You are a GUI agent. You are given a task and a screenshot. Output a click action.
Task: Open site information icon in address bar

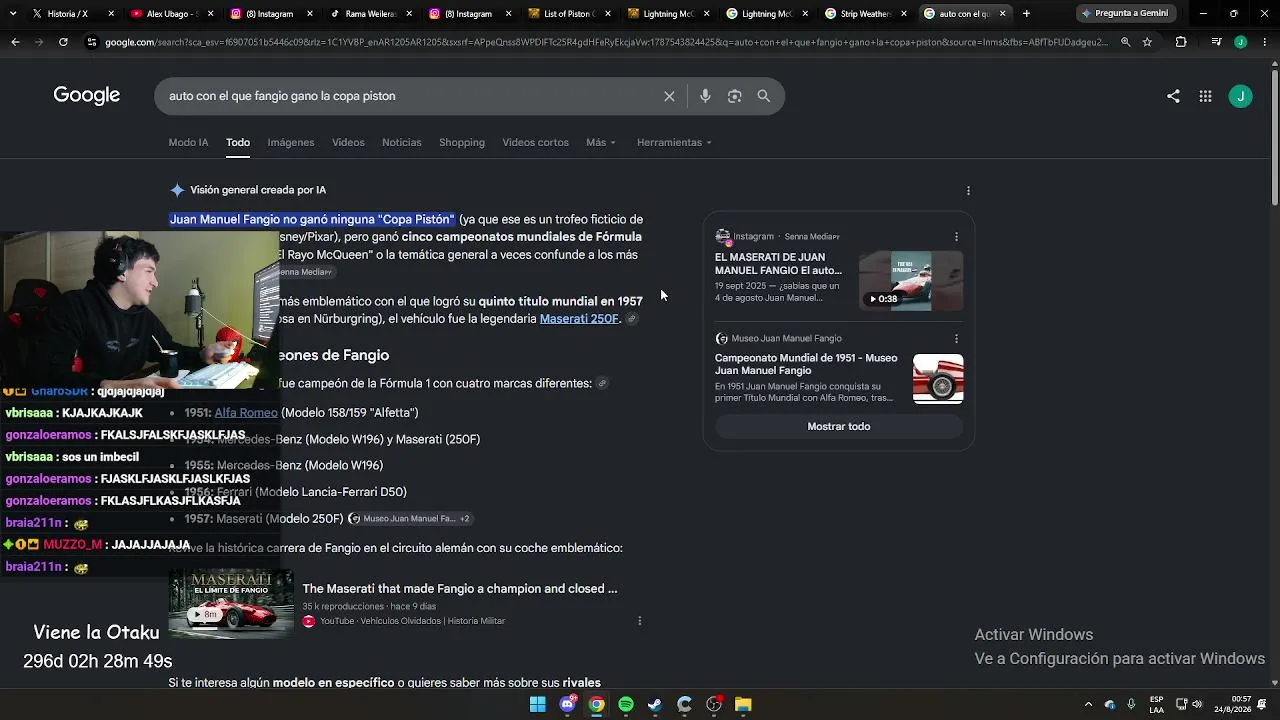(92, 42)
